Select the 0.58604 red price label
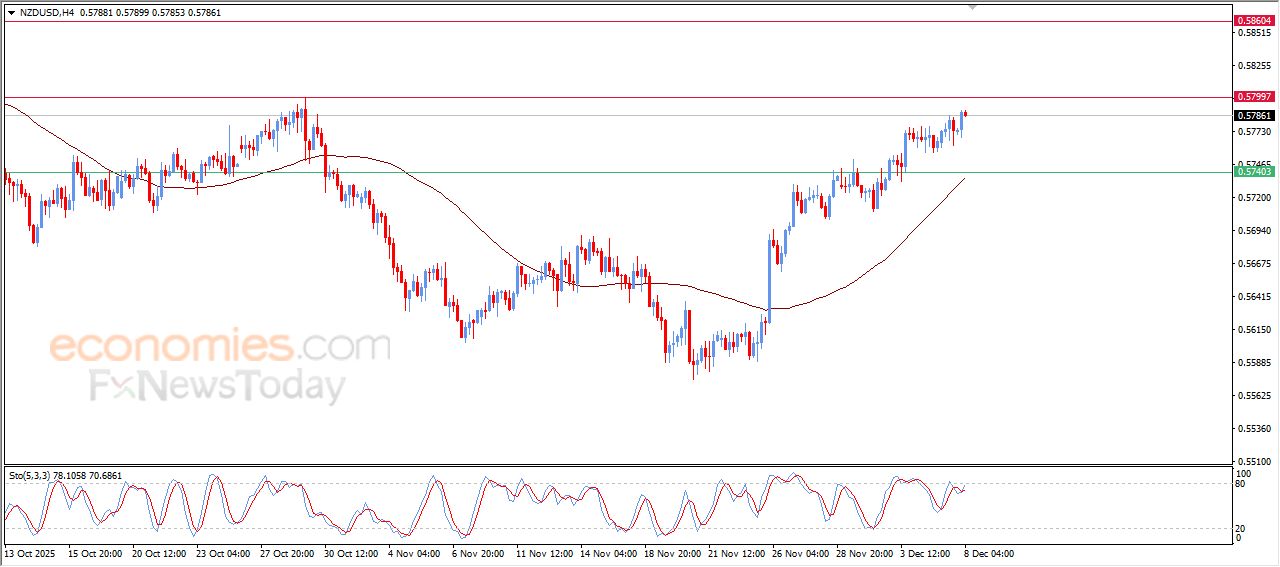 click(1253, 20)
